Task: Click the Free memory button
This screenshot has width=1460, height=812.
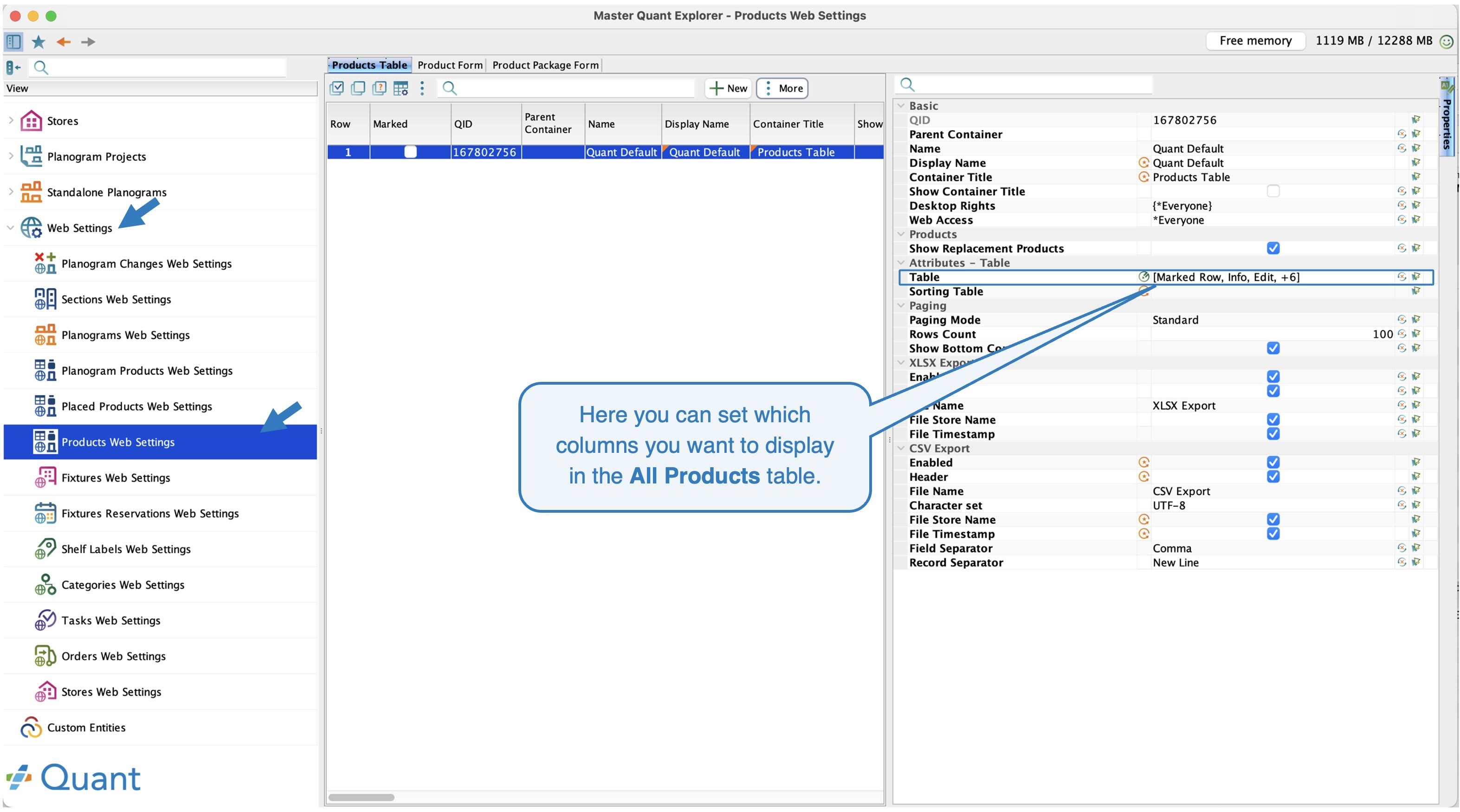Action: 1255,41
